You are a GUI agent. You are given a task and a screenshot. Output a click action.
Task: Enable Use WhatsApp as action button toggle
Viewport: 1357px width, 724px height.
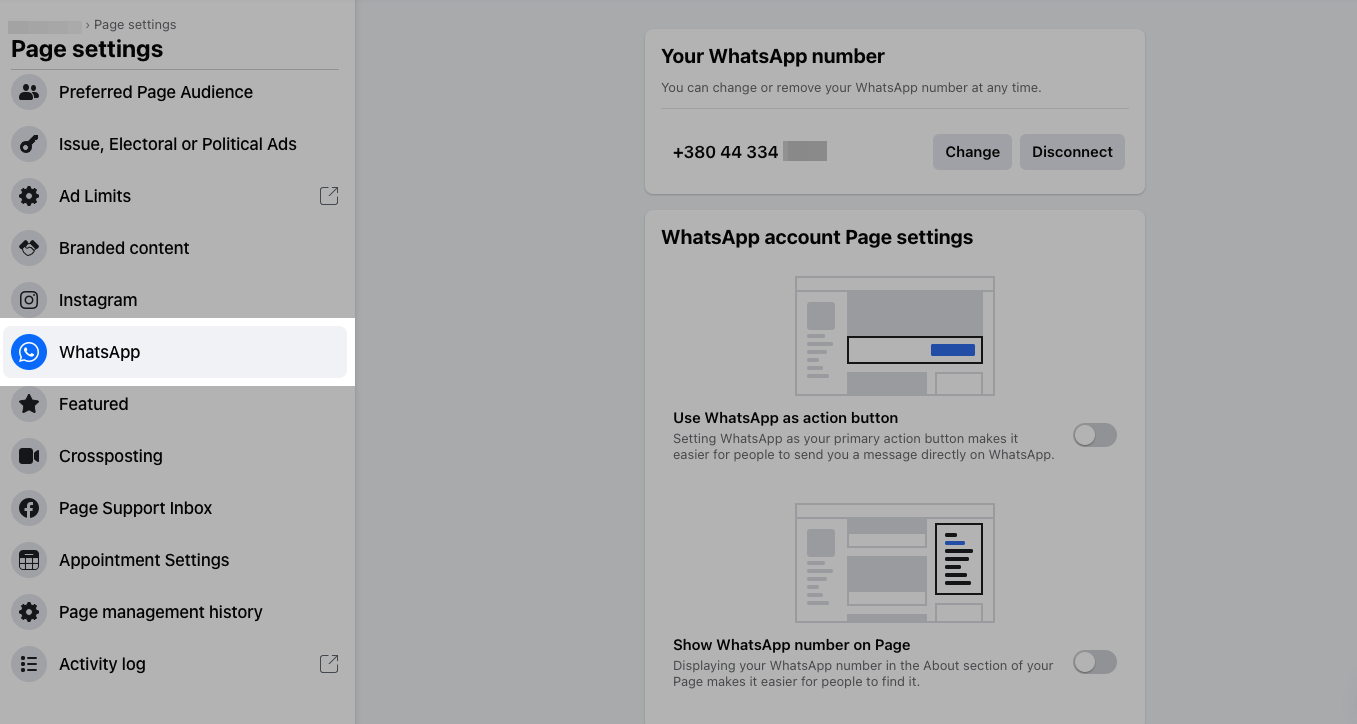[1094, 435]
